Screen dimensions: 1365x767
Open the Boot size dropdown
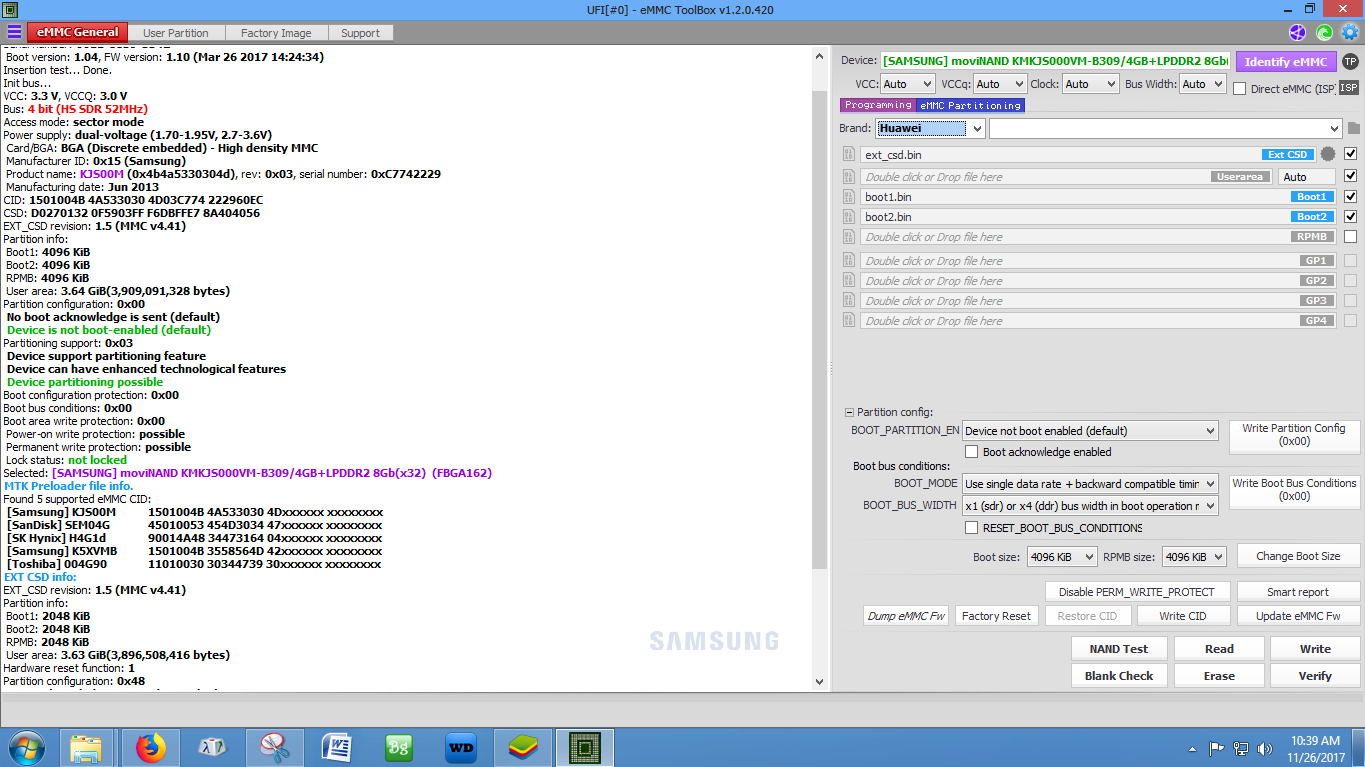(1062, 557)
